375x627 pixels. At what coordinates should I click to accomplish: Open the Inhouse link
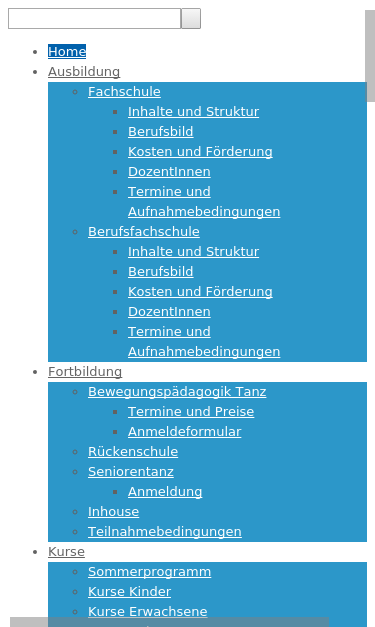point(114,511)
